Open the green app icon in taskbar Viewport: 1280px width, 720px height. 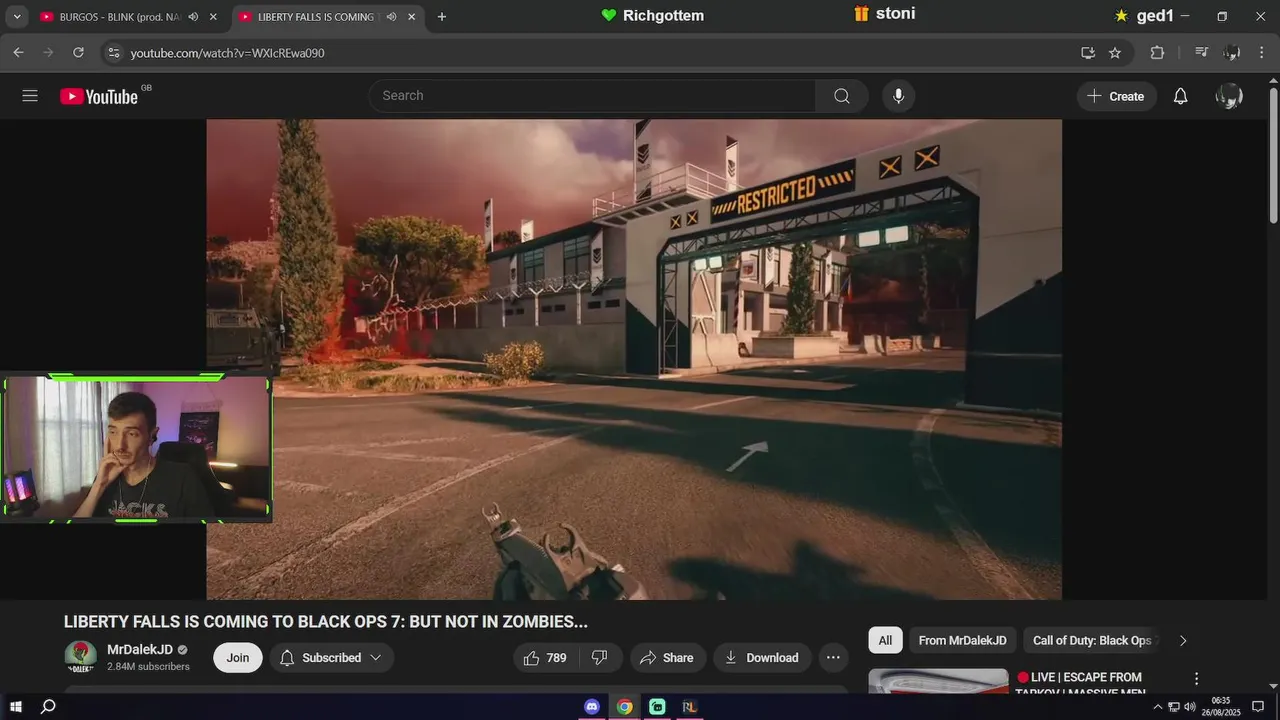pos(657,707)
